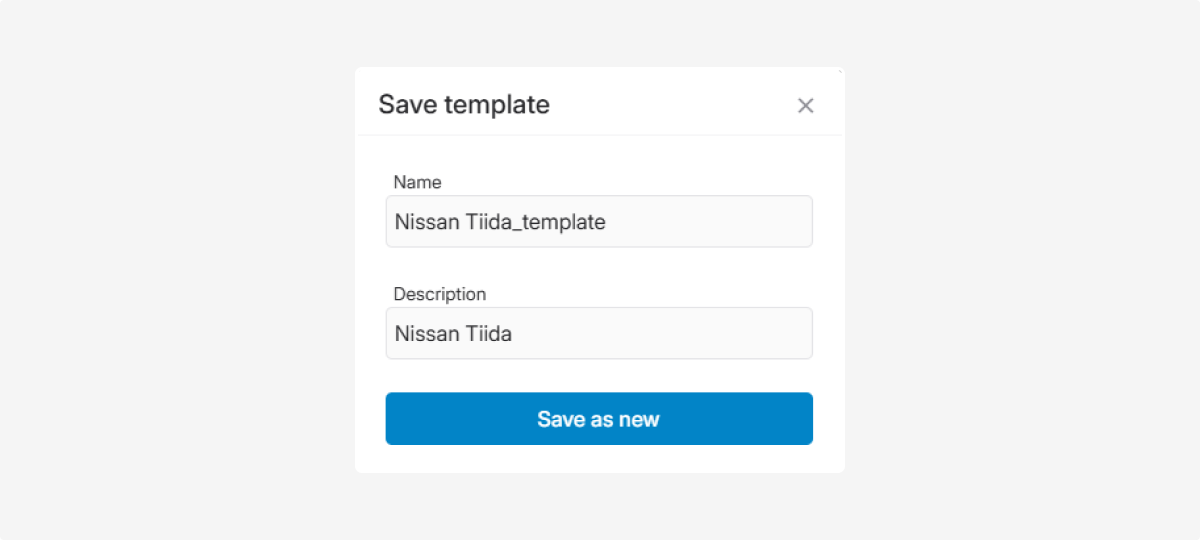1200x540 pixels.
Task: Click empty space at the Name field's end
Action: pyautogui.click(x=720, y=222)
